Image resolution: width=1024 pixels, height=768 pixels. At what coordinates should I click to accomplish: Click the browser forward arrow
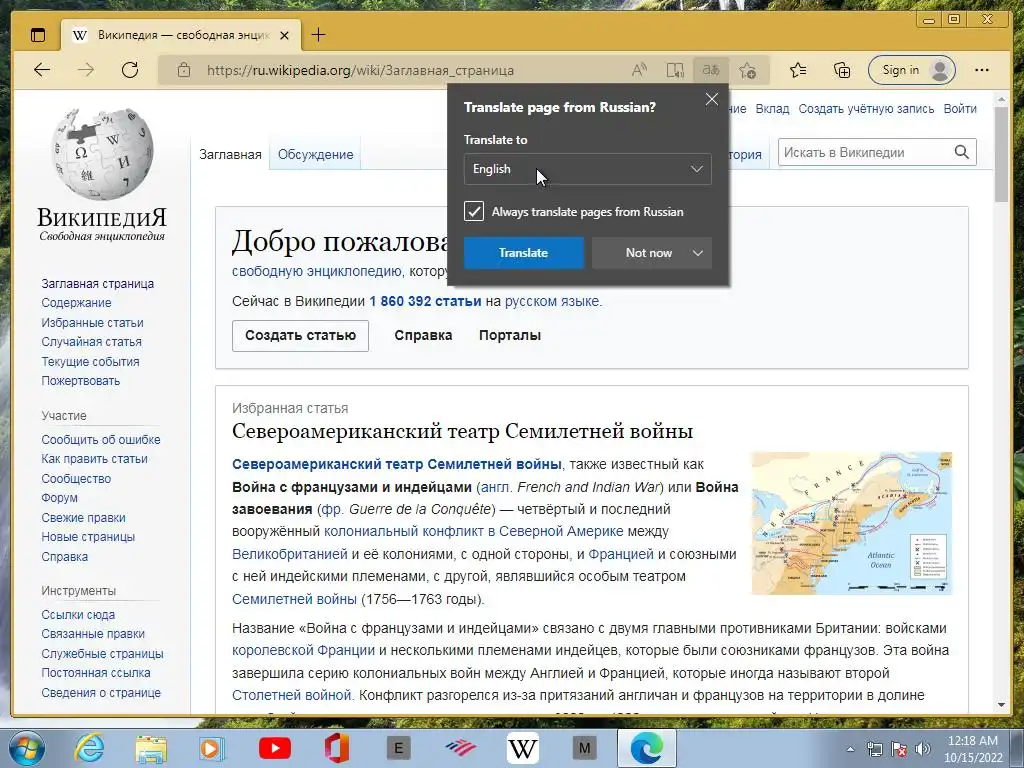86,70
